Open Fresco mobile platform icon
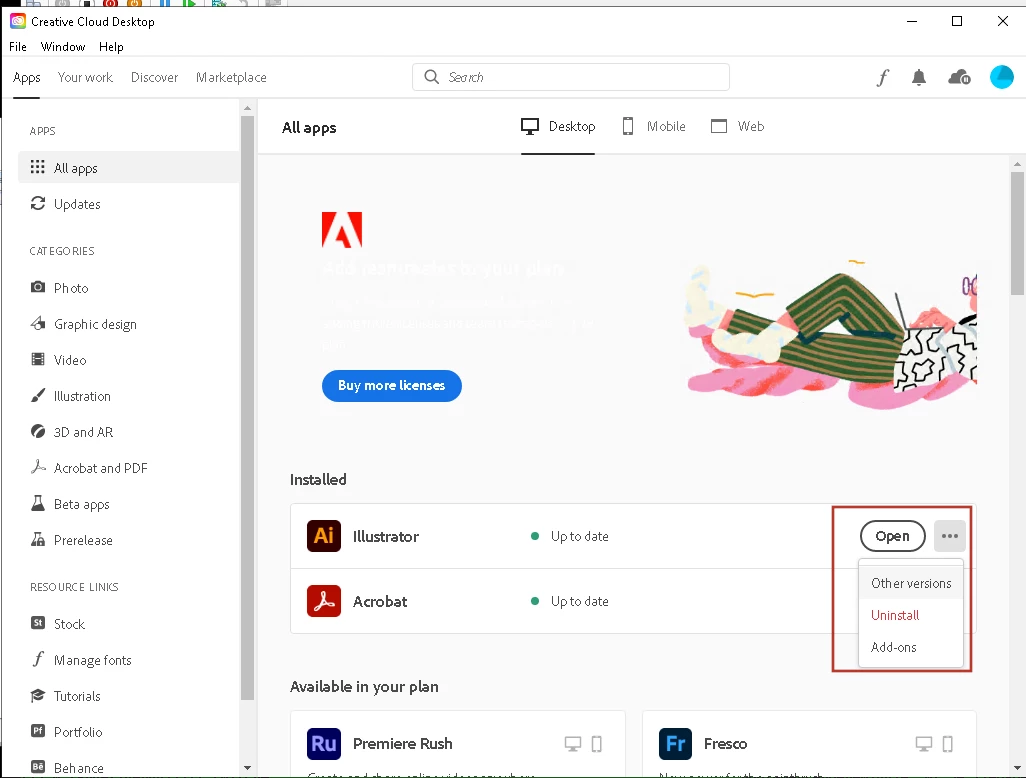 point(947,744)
